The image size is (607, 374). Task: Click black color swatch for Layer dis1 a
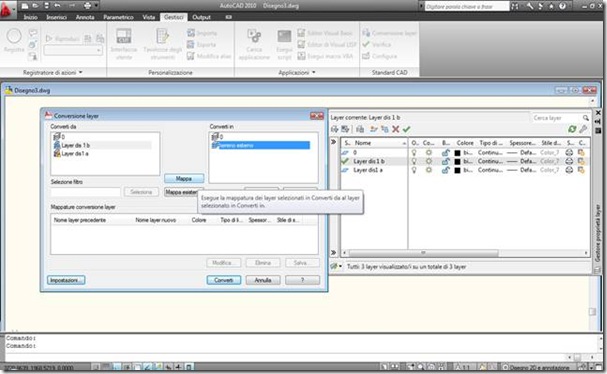pos(457,170)
